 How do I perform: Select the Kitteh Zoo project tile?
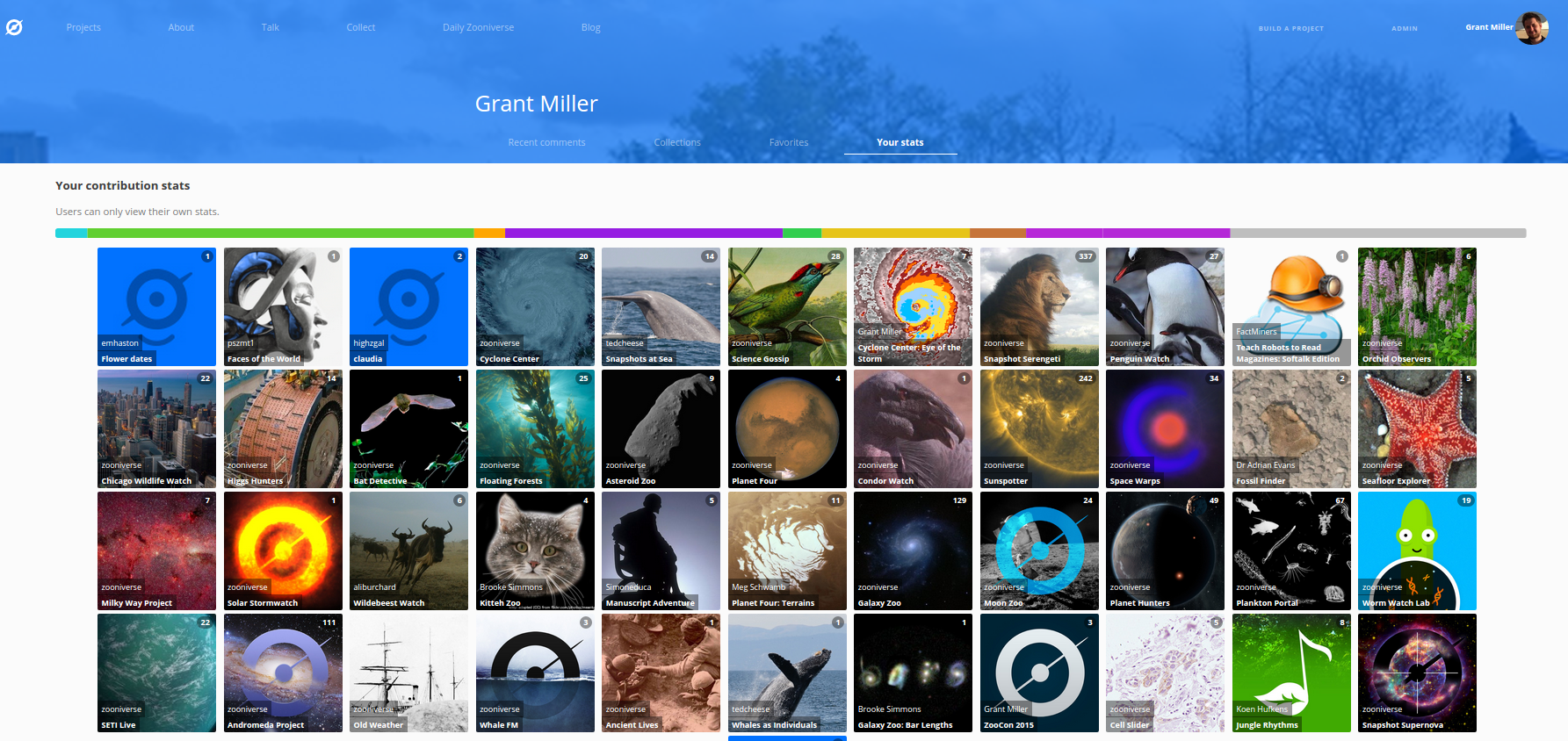tap(535, 550)
